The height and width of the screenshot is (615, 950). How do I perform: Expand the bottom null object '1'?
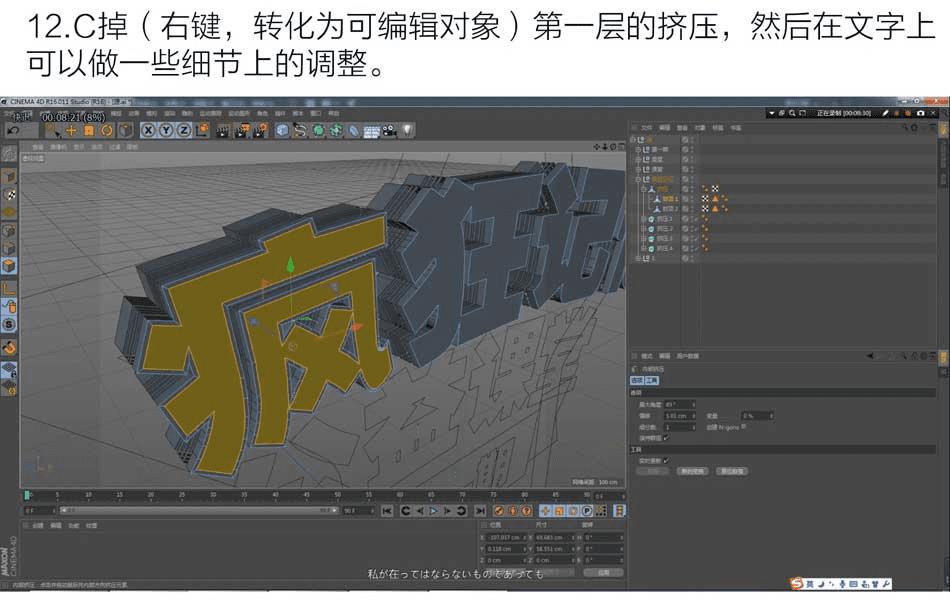tap(638, 259)
